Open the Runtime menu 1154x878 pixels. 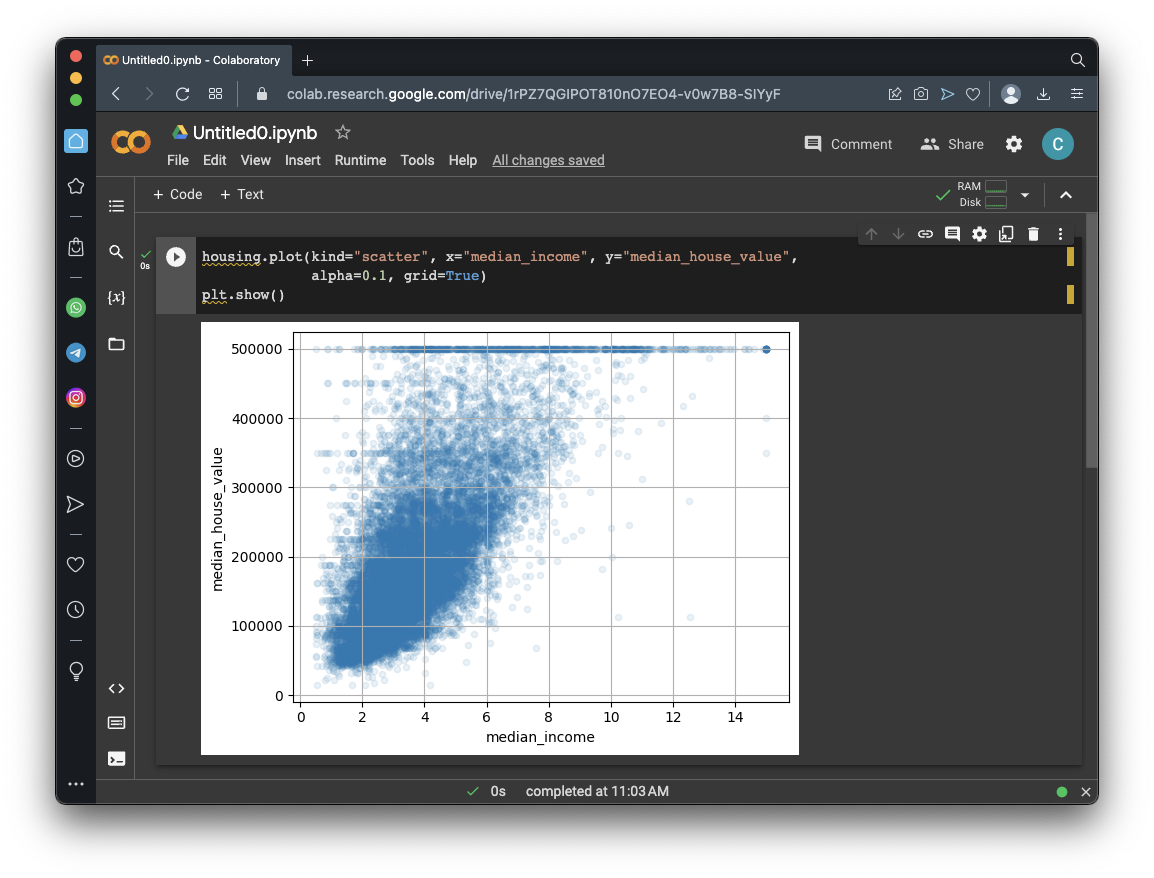[360, 160]
